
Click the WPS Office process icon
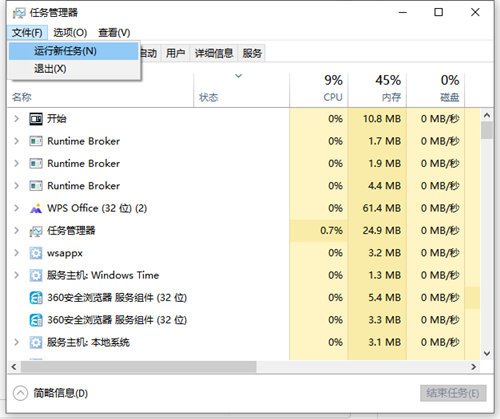click(36, 209)
